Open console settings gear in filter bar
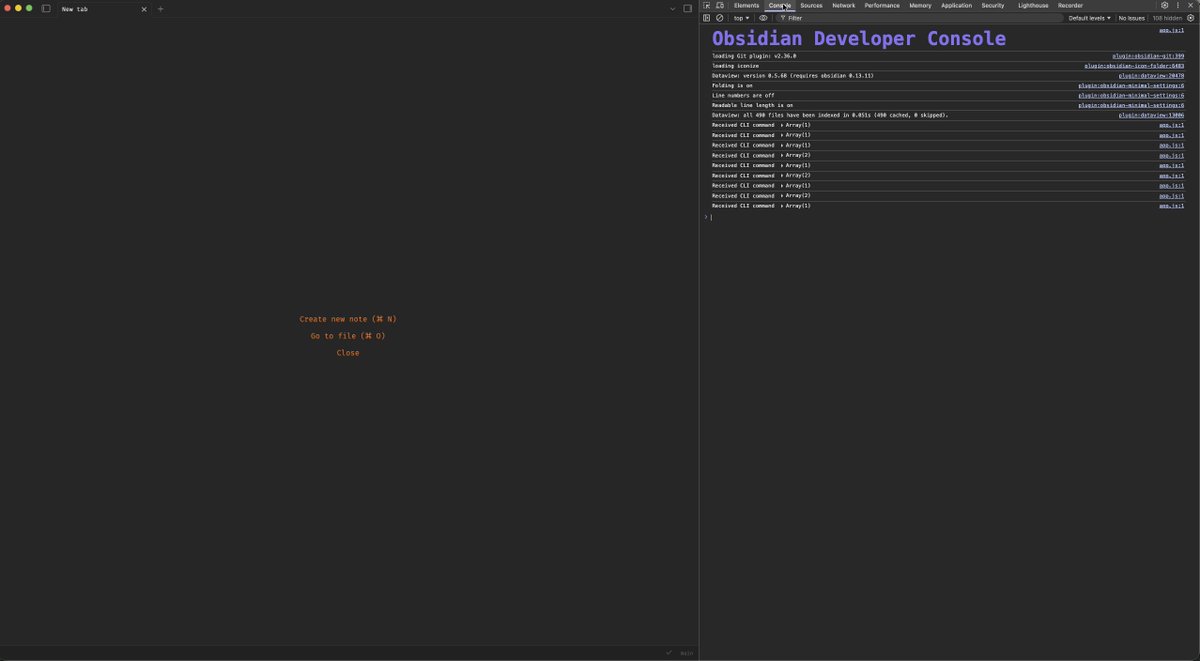This screenshot has width=1200, height=661. (x=1190, y=18)
